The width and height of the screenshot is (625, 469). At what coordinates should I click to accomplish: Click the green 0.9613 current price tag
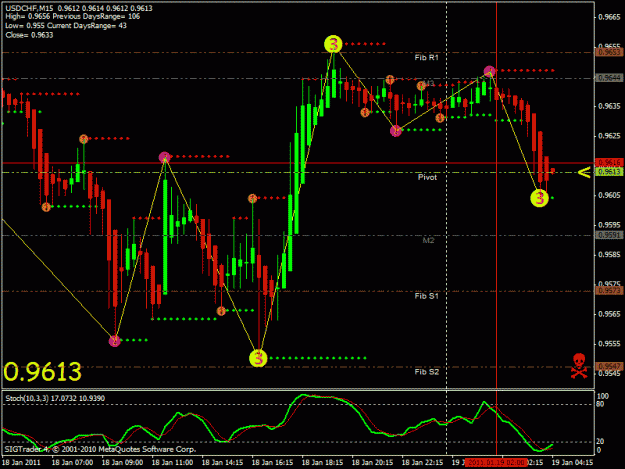(609, 172)
